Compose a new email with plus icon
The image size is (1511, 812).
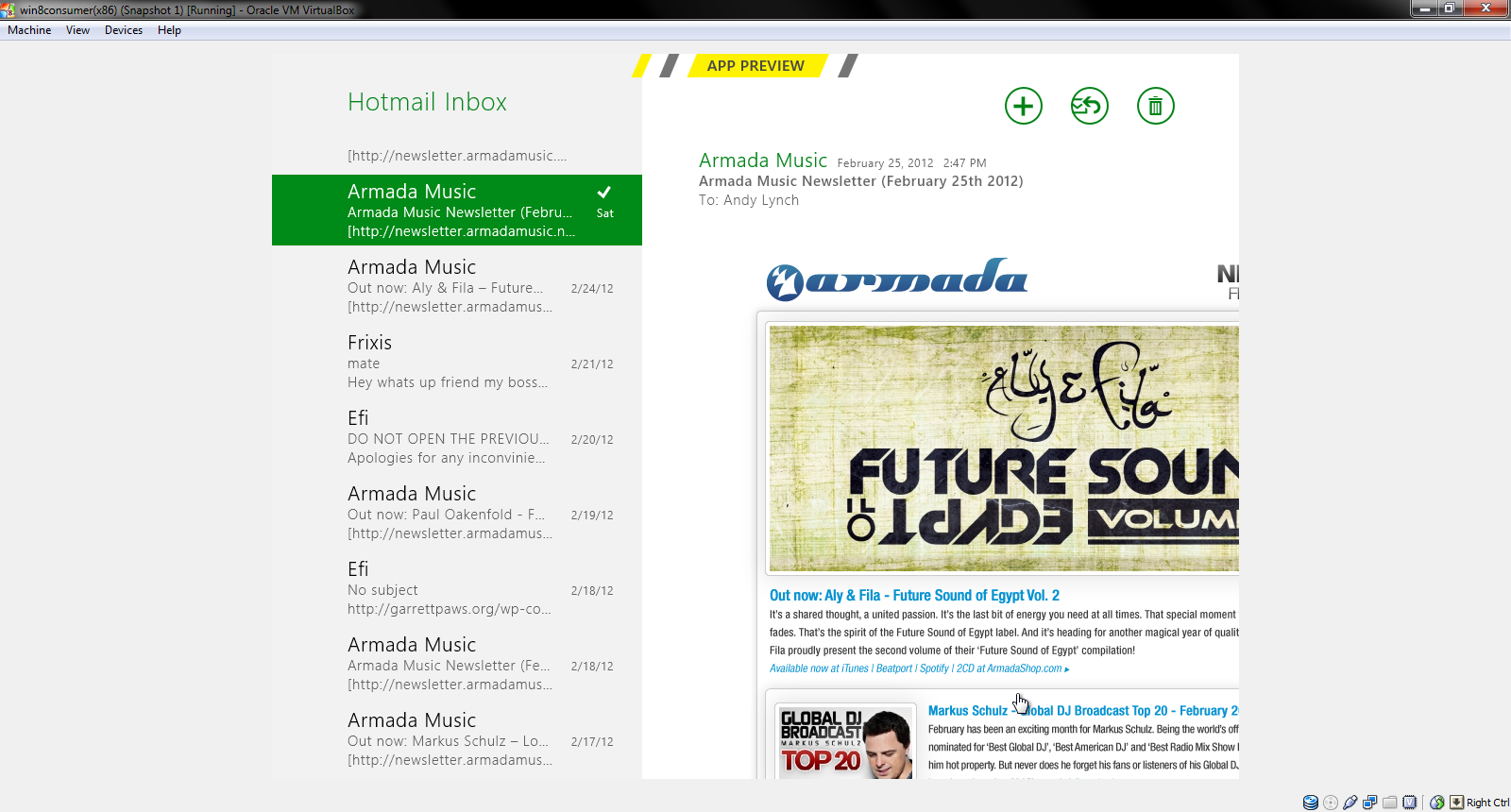pos(1024,106)
